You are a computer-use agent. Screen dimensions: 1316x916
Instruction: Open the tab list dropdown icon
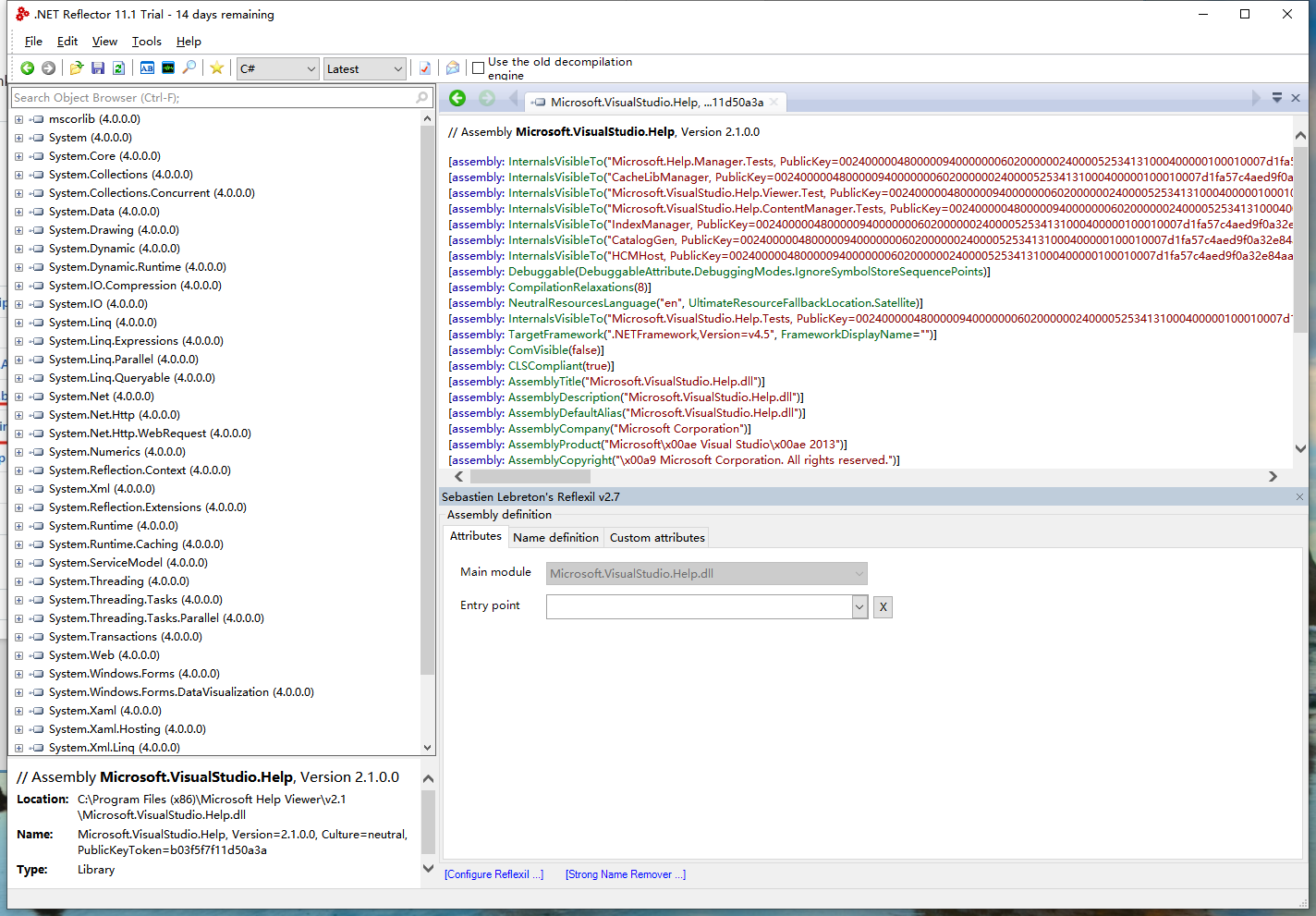click(x=1277, y=98)
